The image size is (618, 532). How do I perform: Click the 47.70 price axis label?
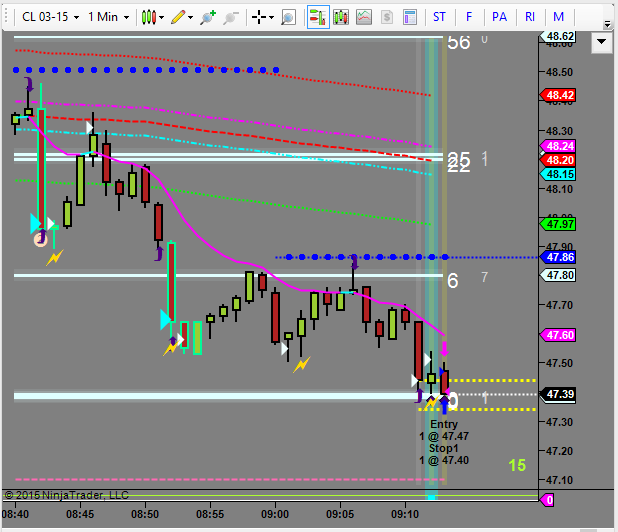click(x=559, y=305)
